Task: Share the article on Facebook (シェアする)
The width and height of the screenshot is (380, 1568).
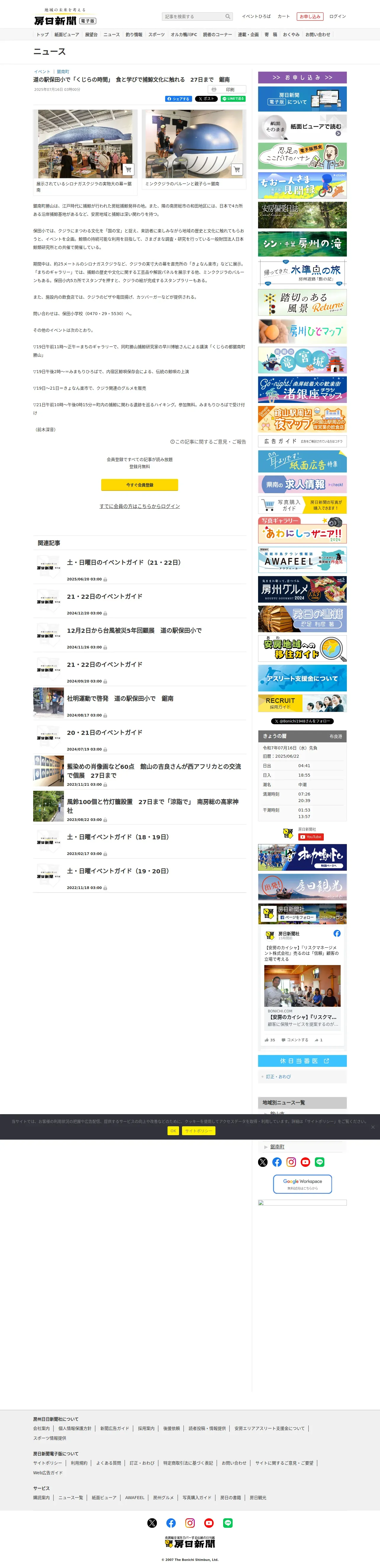Action: point(178,99)
